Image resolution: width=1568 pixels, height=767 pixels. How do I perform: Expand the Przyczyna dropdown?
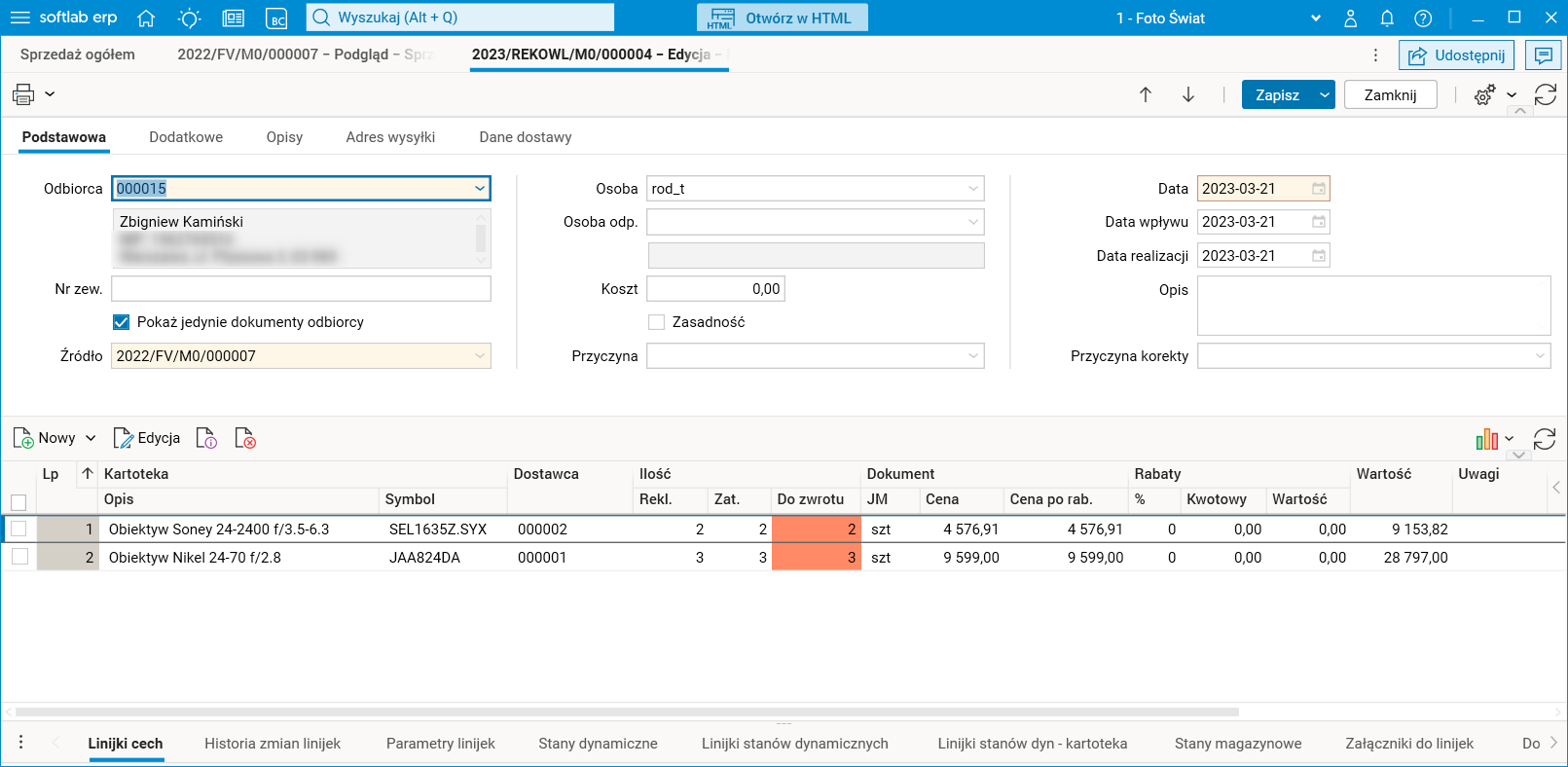[x=973, y=356]
